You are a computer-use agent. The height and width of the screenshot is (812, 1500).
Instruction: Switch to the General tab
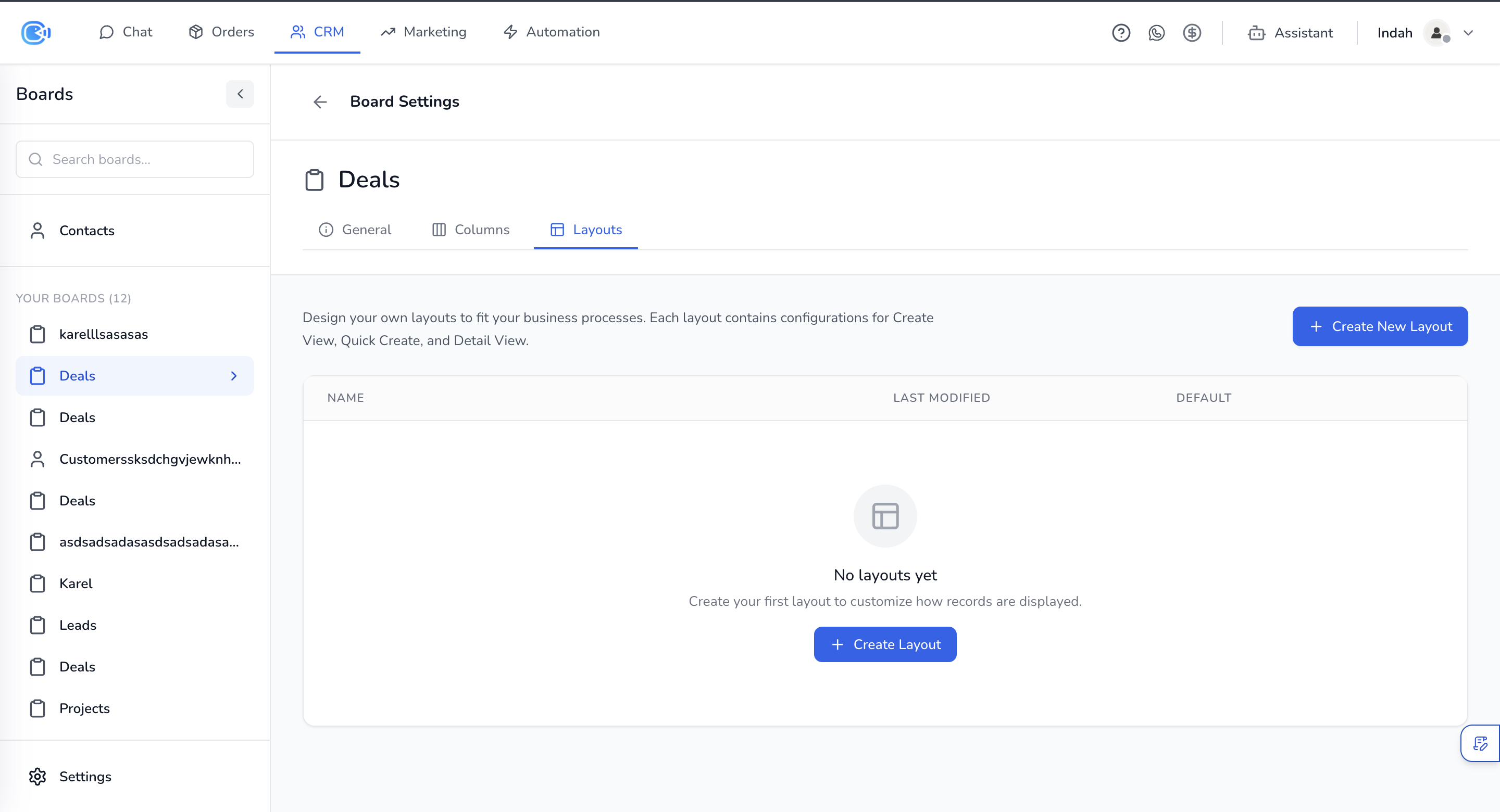(x=355, y=230)
